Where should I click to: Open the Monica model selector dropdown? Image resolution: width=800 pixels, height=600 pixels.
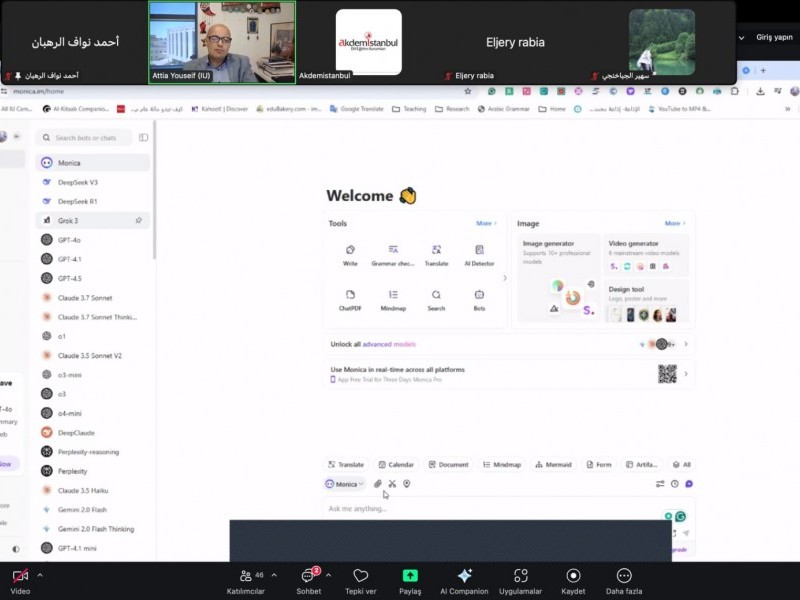click(x=345, y=484)
